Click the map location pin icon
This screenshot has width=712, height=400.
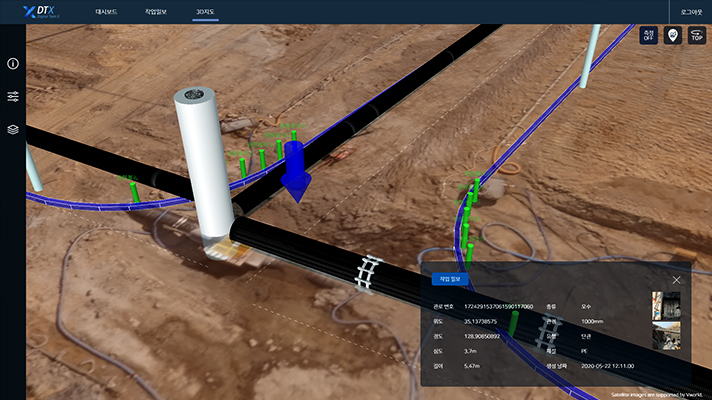tap(672, 36)
